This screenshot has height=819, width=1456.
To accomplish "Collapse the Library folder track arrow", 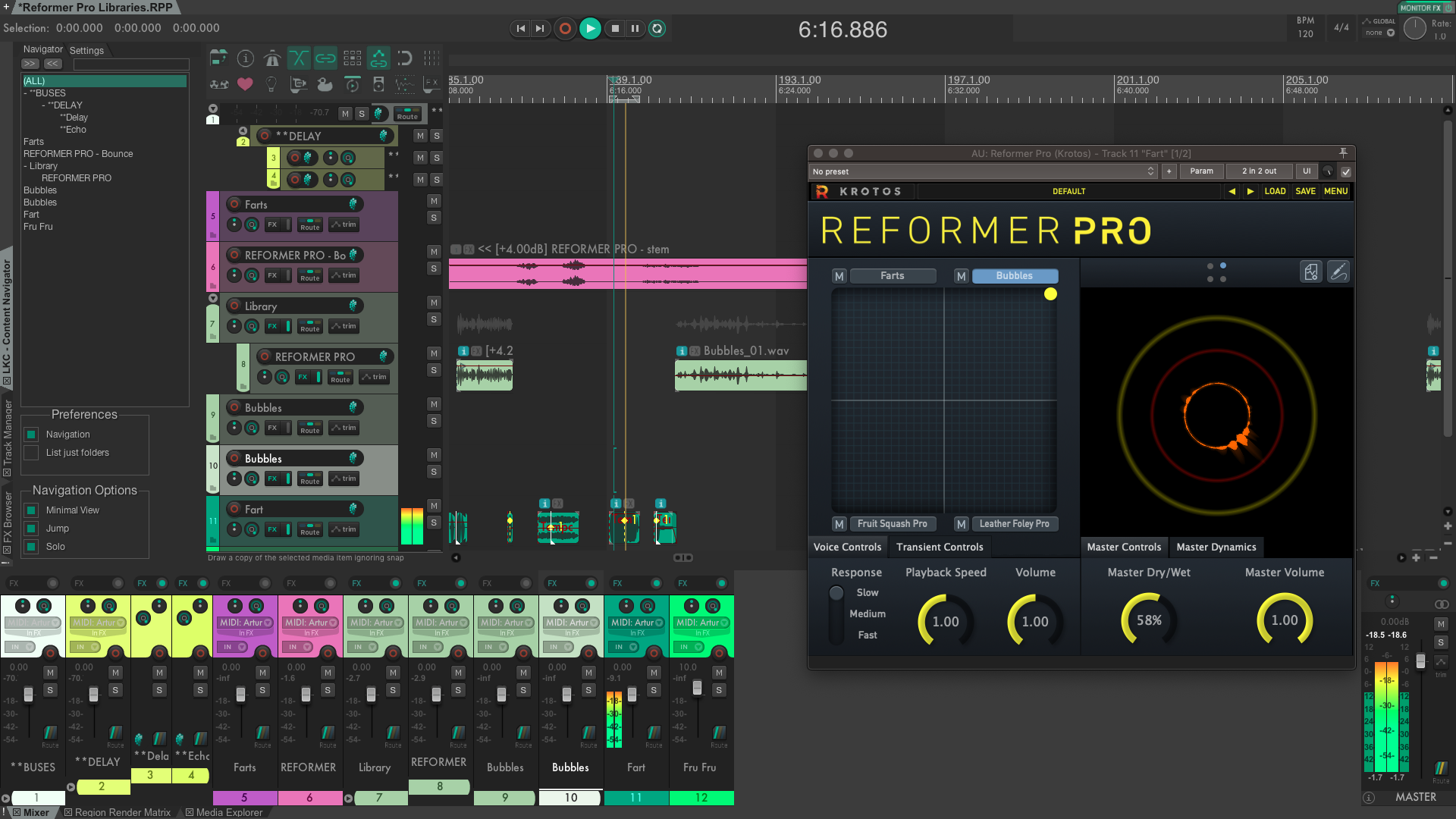I will coord(213,299).
